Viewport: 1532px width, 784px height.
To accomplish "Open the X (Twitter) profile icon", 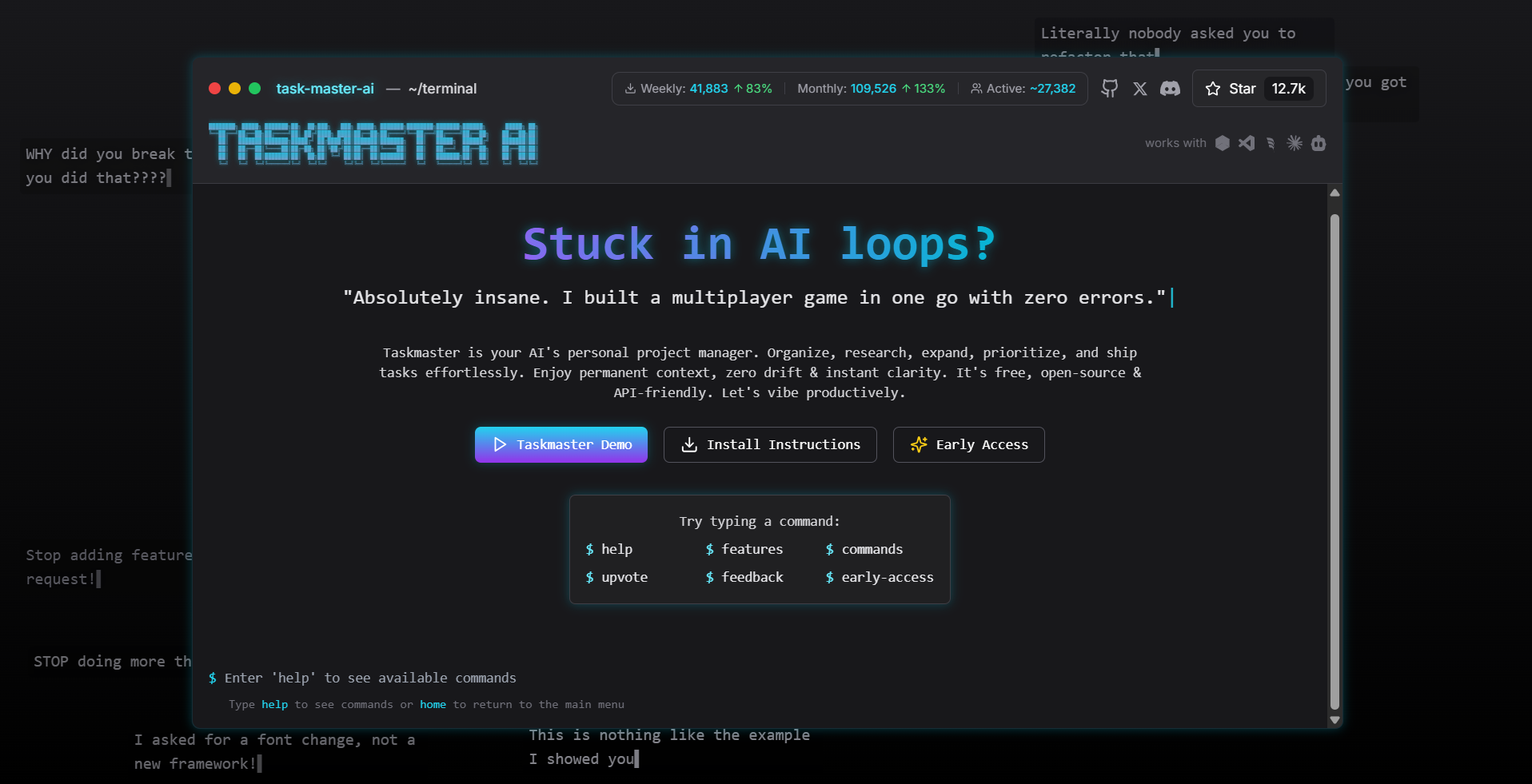I will [x=1140, y=89].
